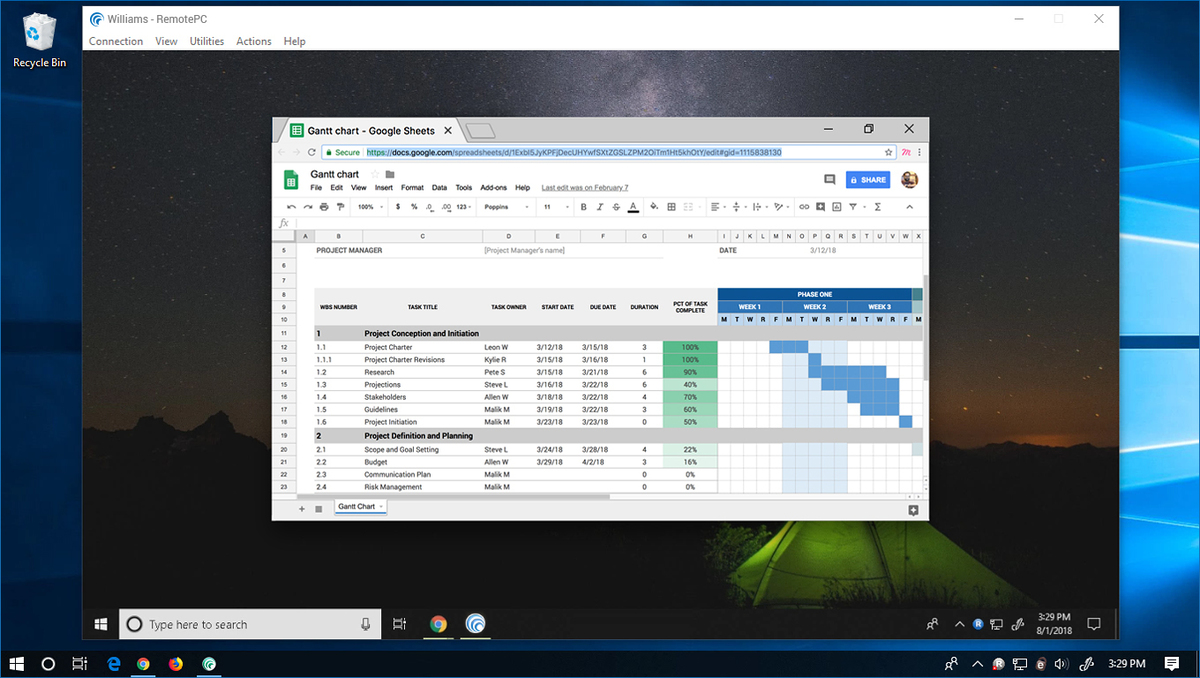This screenshot has height=678, width=1200.
Task: Click the undo arrow in Sheets toolbar
Action: pos(291,207)
